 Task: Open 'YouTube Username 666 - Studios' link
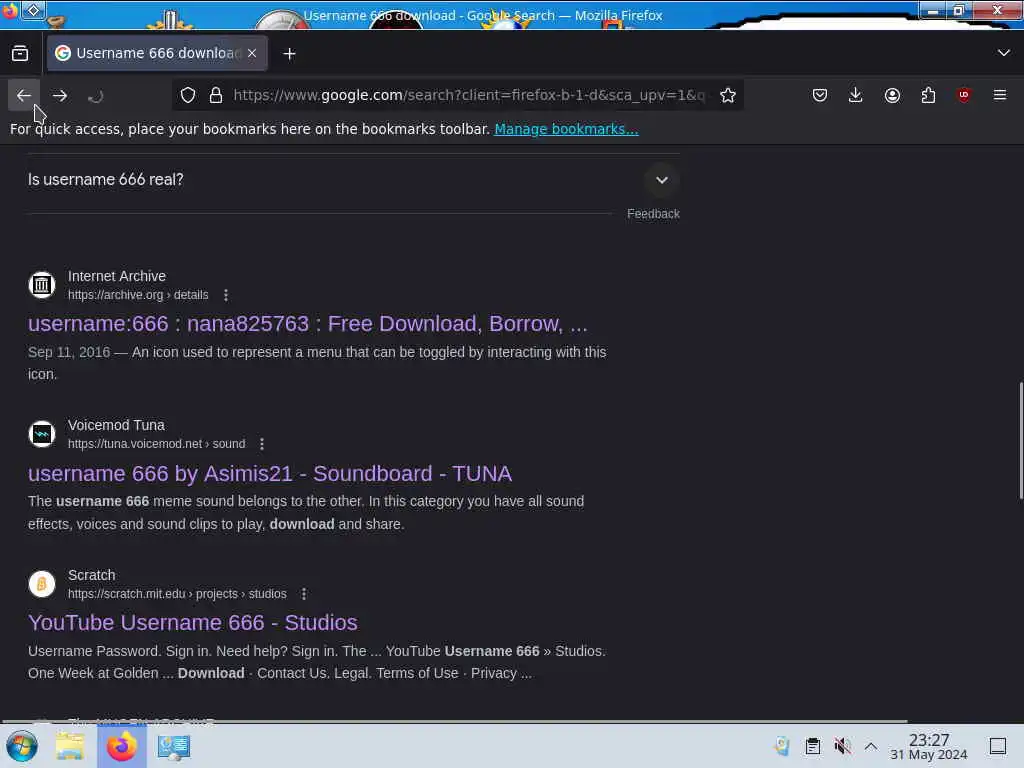click(193, 622)
